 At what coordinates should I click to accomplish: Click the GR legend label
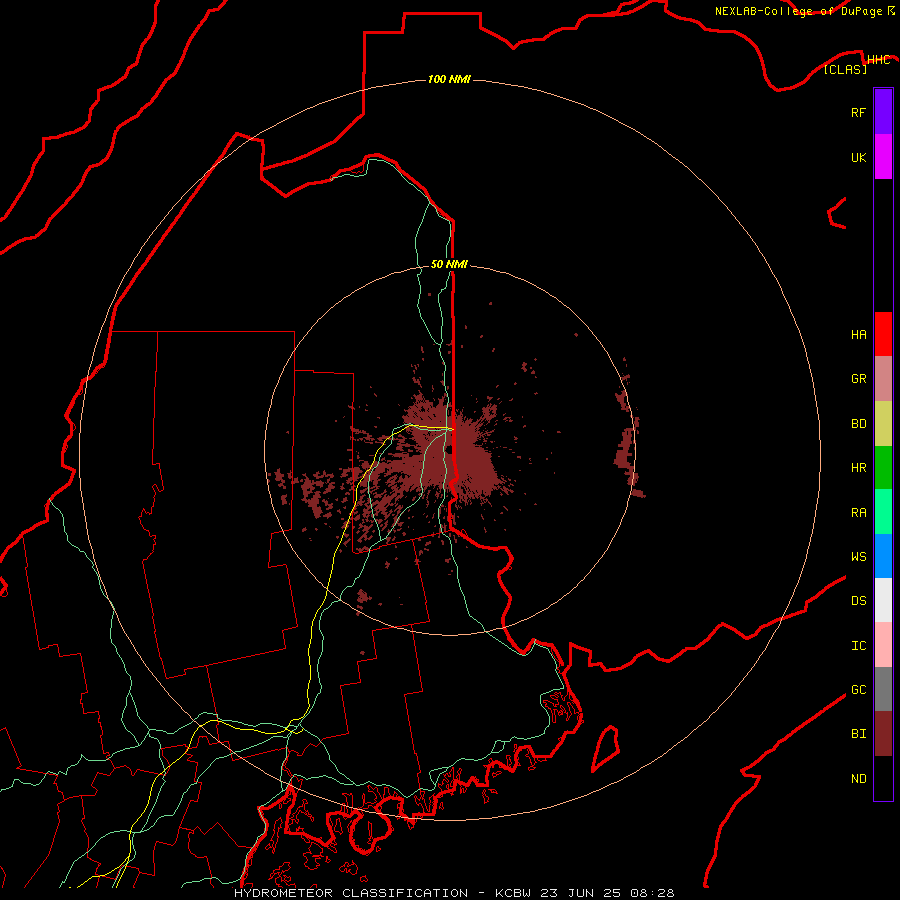click(858, 379)
